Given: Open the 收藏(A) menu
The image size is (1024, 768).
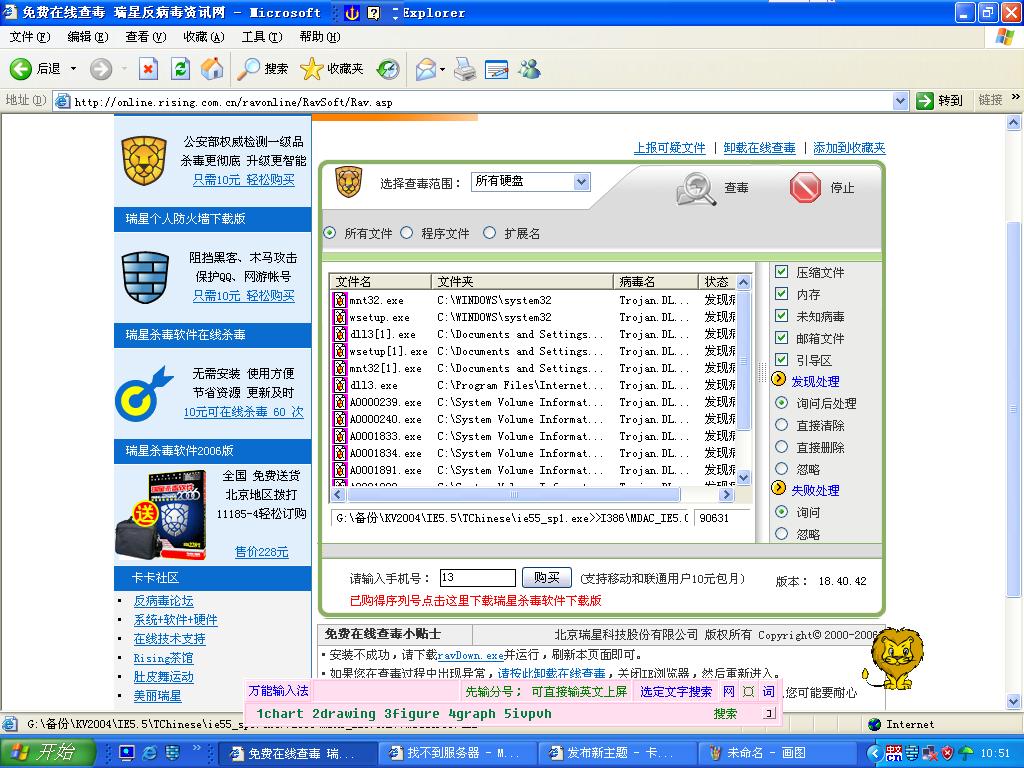Looking at the screenshot, I should (204, 37).
